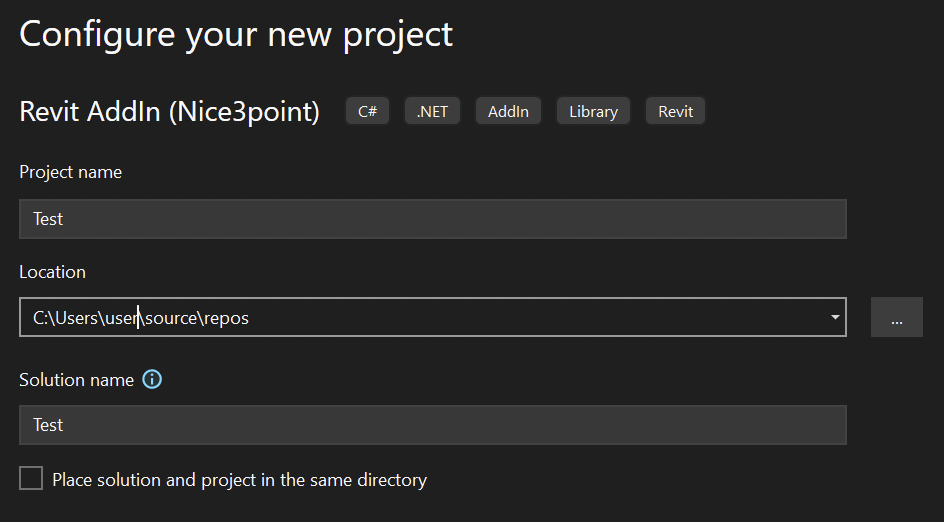Click the C# language tag

tap(367, 111)
